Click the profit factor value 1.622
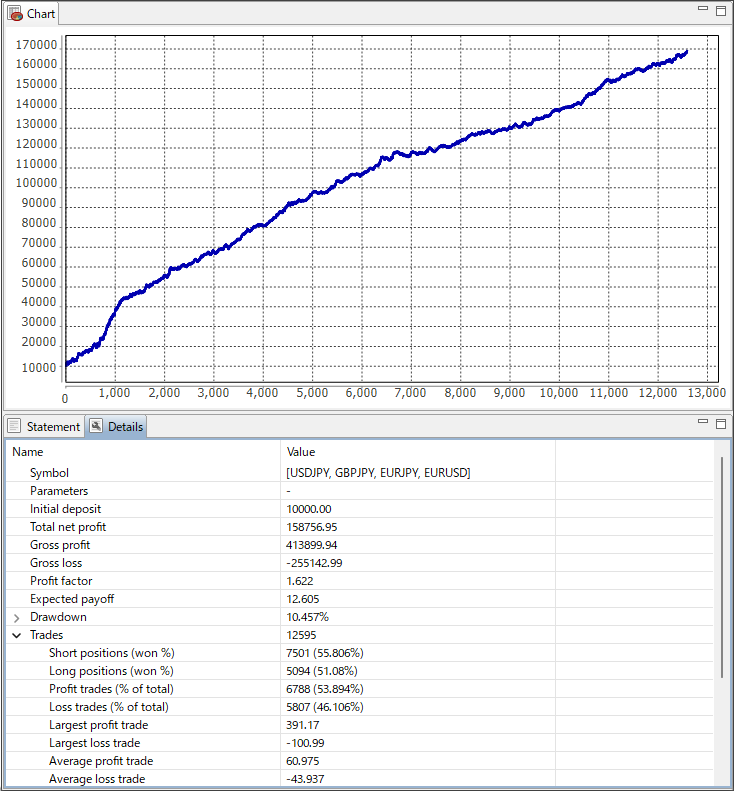The width and height of the screenshot is (734, 791). pyautogui.click(x=300, y=581)
